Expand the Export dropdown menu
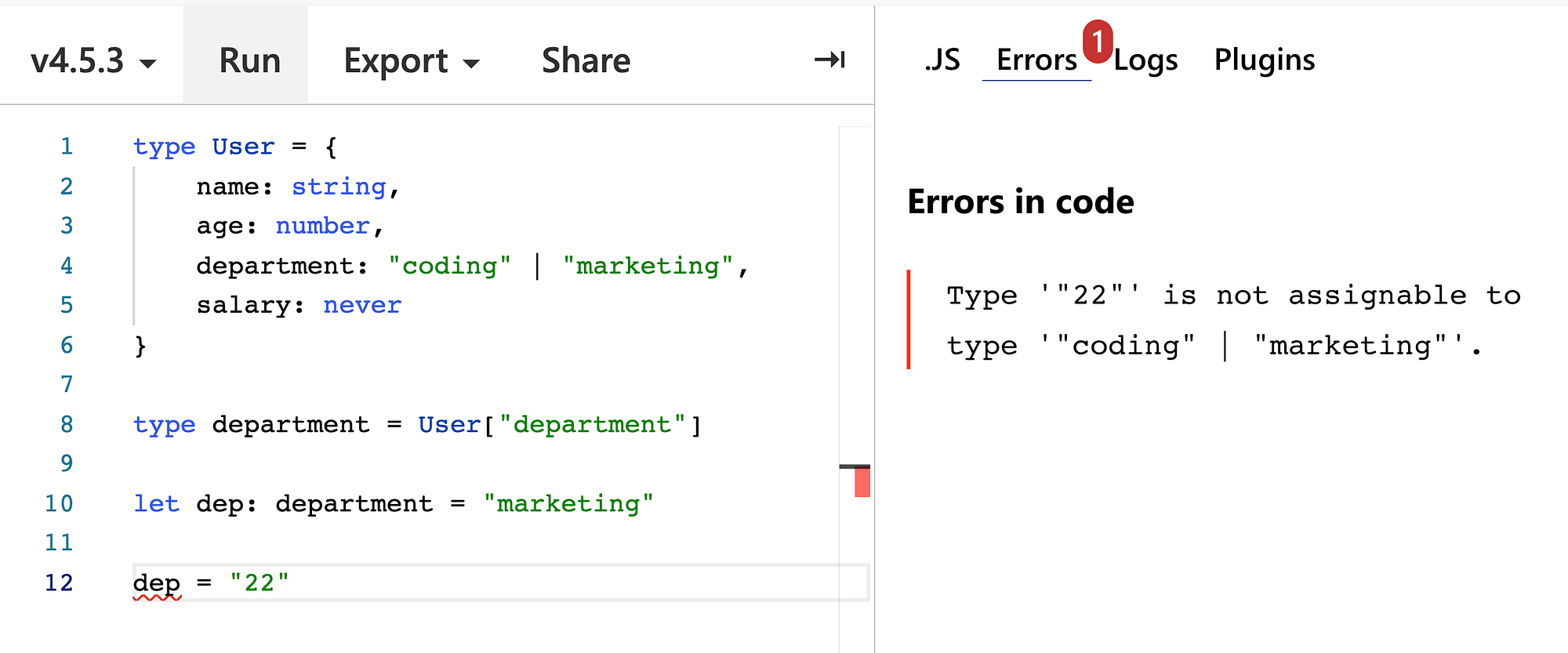The width and height of the screenshot is (1568, 653). pos(412,60)
